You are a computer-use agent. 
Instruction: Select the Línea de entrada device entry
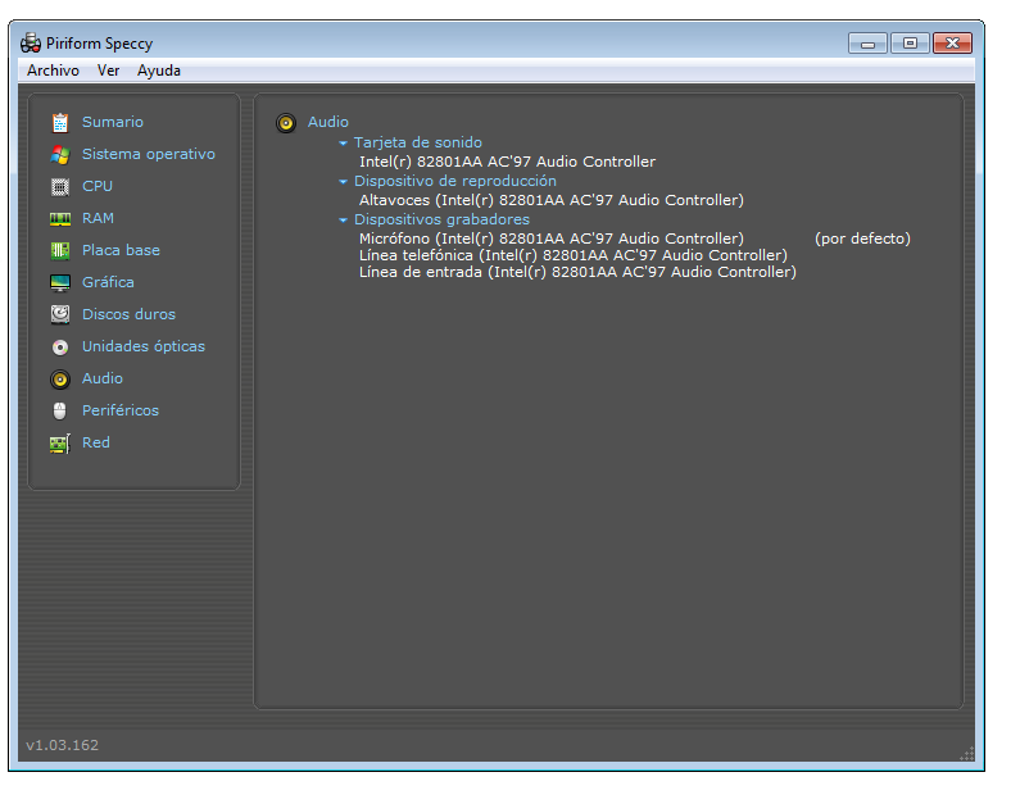pos(578,272)
